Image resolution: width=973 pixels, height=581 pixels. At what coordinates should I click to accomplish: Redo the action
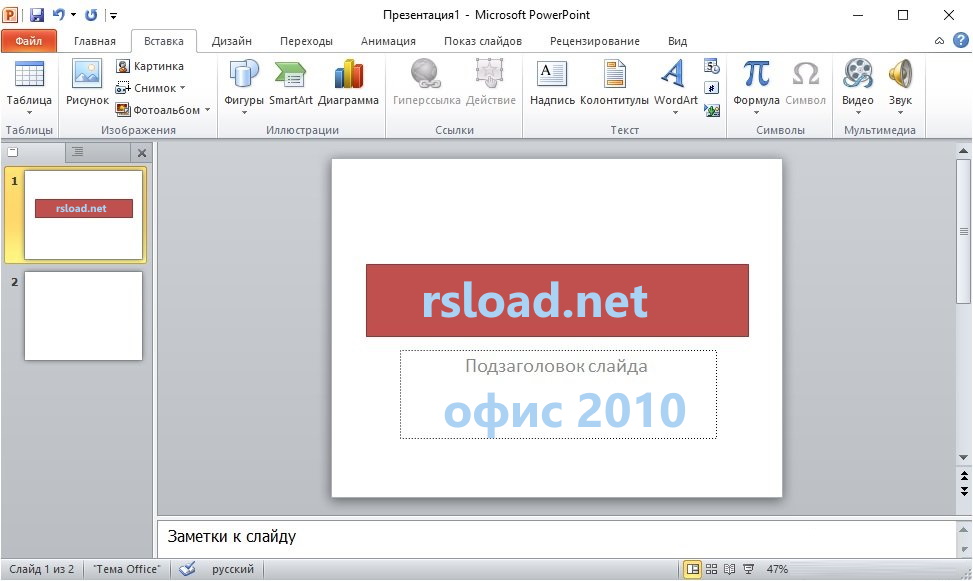click(x=91, y=15)
